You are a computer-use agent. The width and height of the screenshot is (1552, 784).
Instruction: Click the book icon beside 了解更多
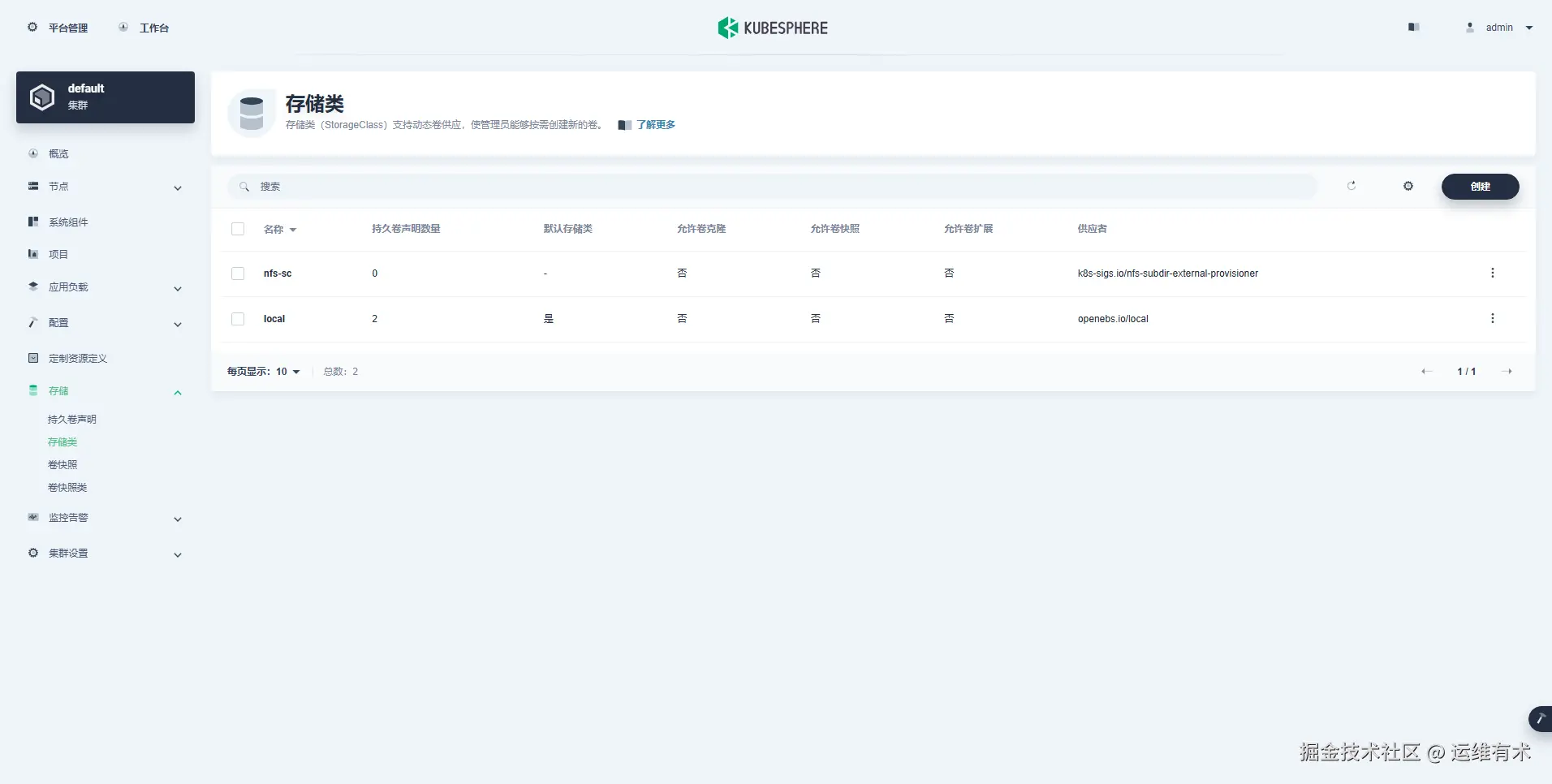point(625,125)
